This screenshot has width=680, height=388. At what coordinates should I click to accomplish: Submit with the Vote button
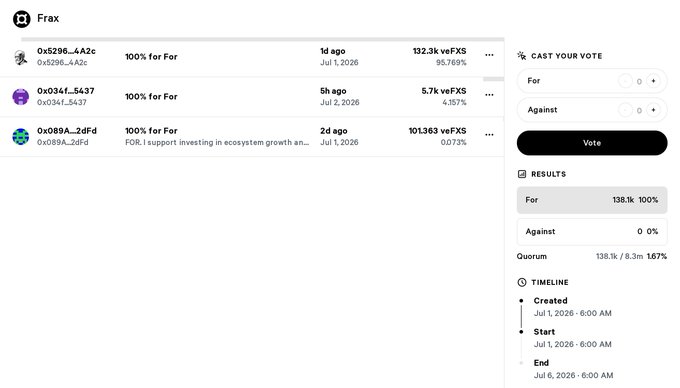click(592, 143)
